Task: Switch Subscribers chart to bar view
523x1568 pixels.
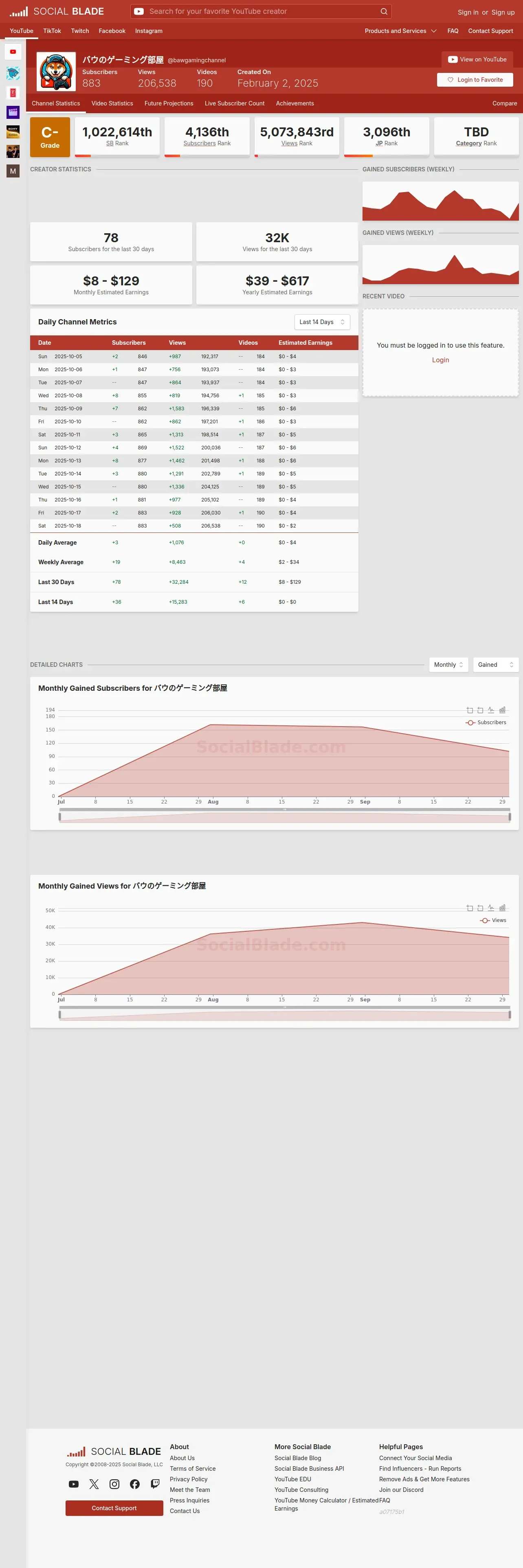Action: coord(502,710)
